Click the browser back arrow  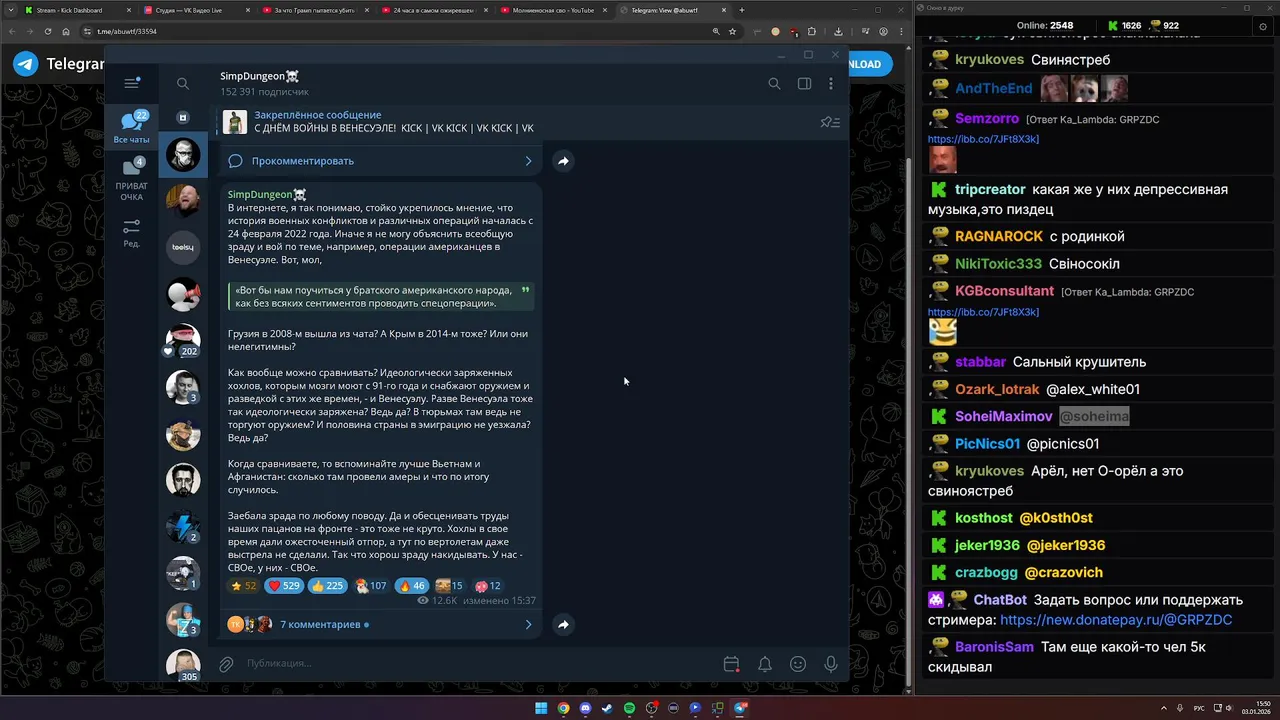coord(12,31)
